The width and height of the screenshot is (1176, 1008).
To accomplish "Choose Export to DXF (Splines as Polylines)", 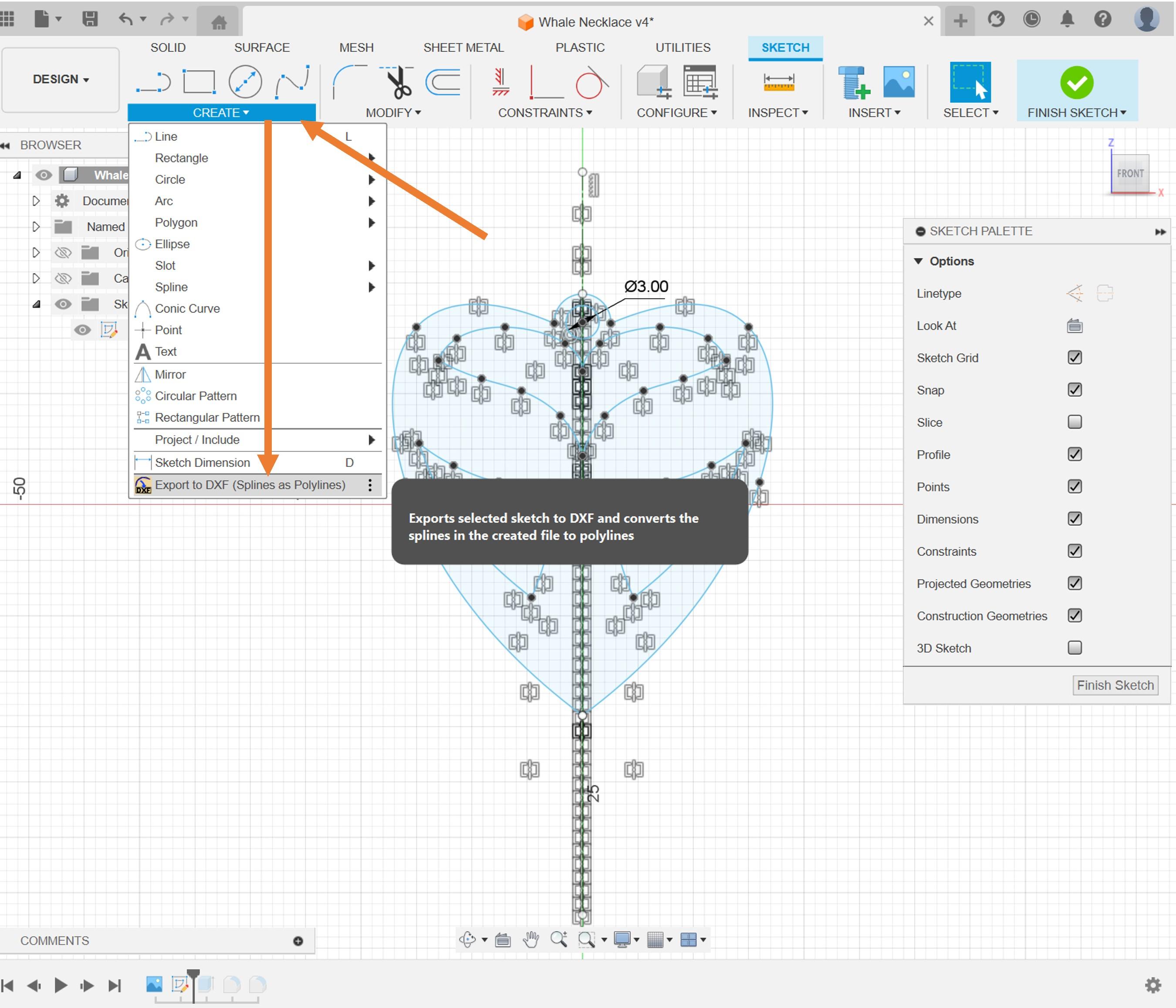I will (x=250, y=485).
